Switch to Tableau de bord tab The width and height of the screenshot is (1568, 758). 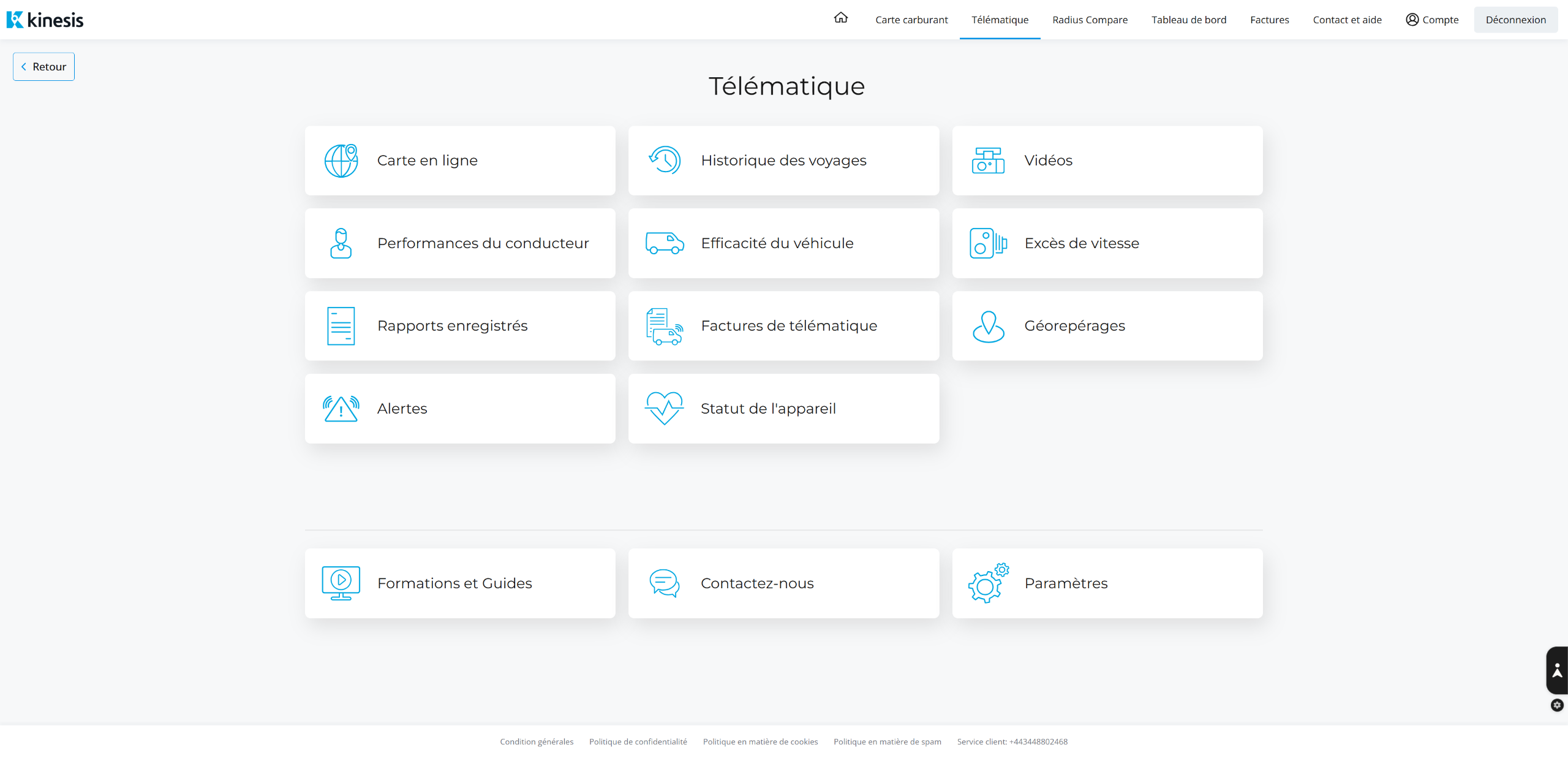pos(1188,20)
